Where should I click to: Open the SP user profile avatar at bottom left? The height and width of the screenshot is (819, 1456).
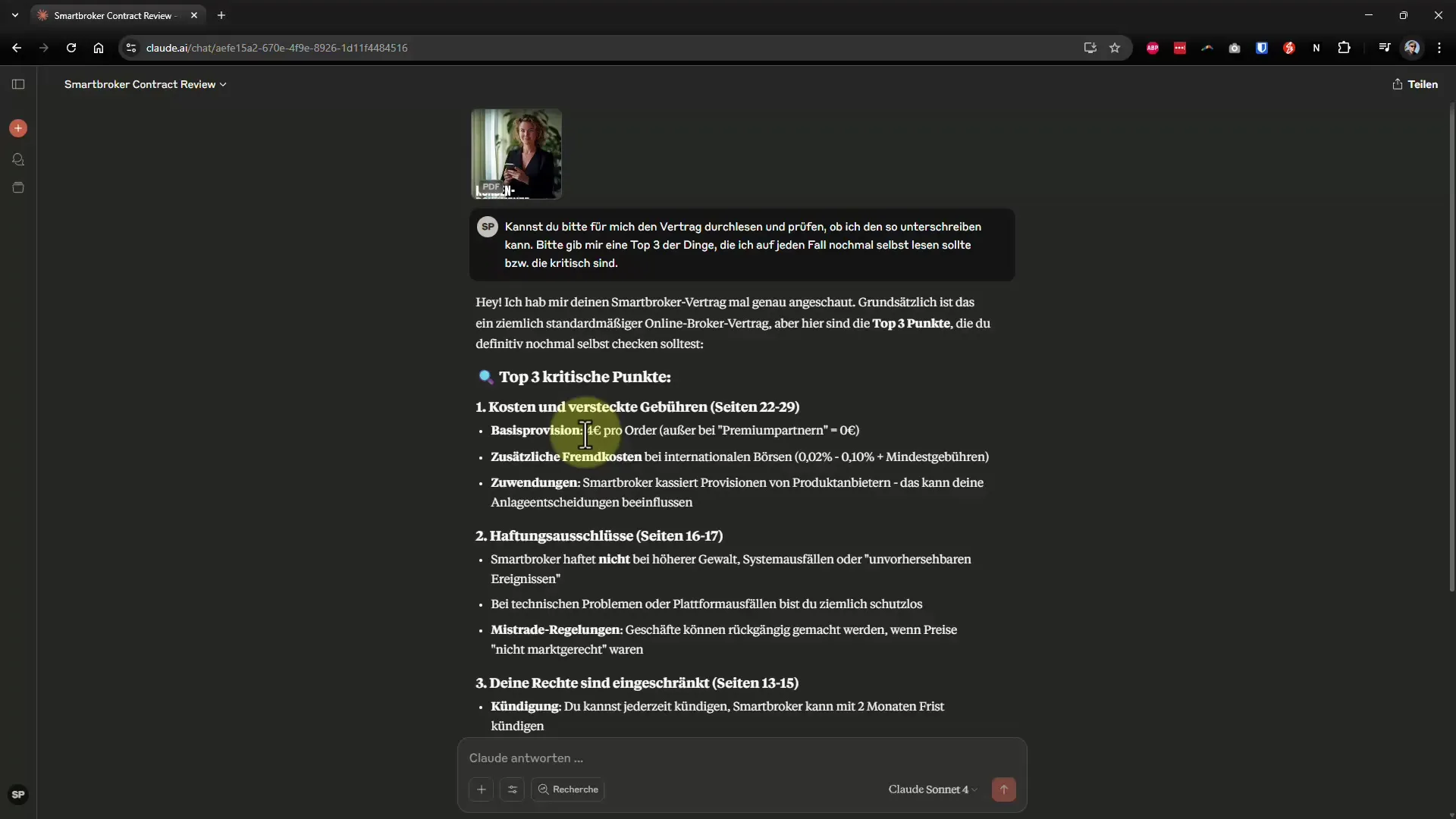point(18,795)
